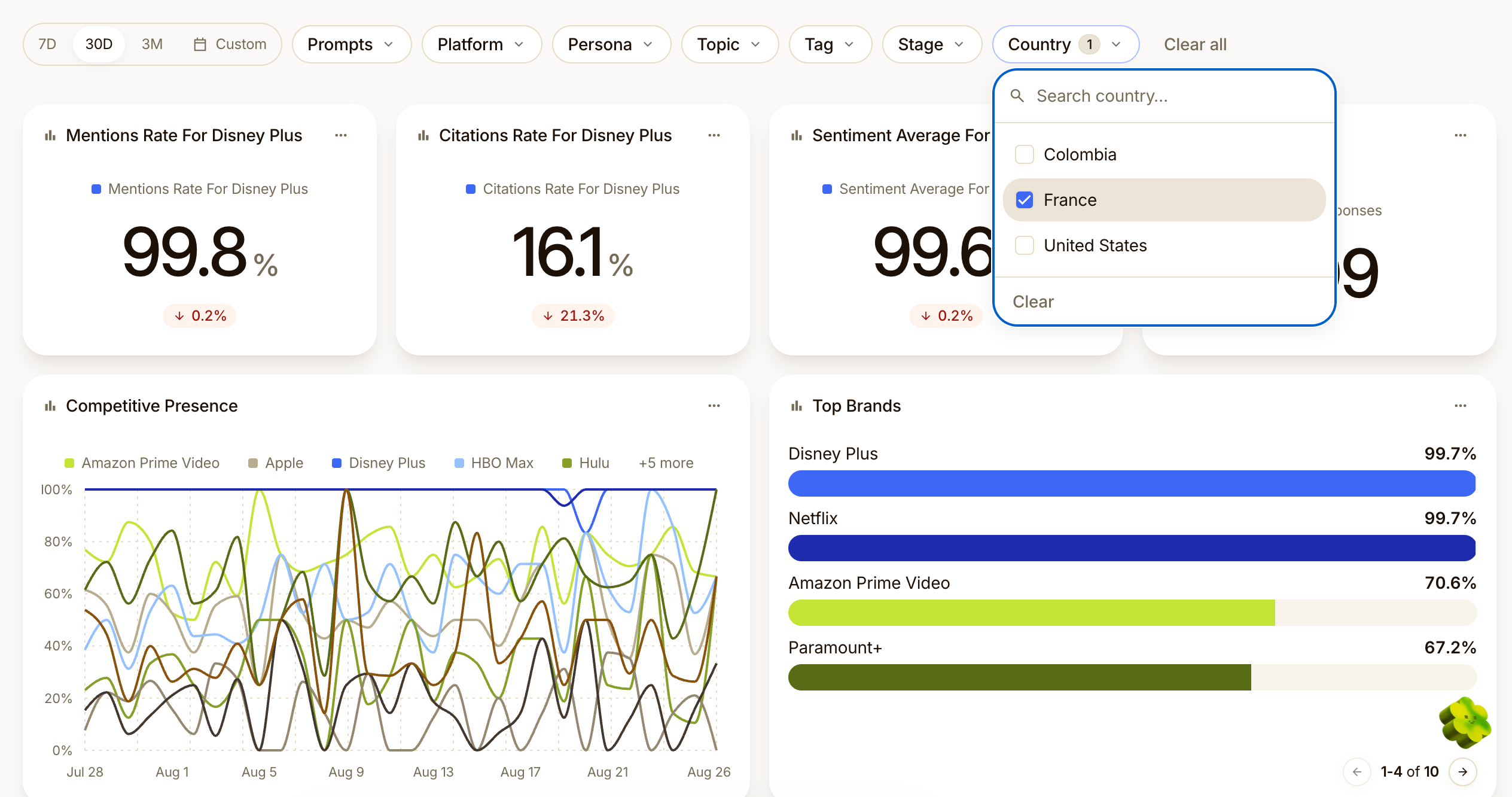Click the Top Brands card title
The width and height of the screenshot is (1512, 797).
click(x=856, y=406)
